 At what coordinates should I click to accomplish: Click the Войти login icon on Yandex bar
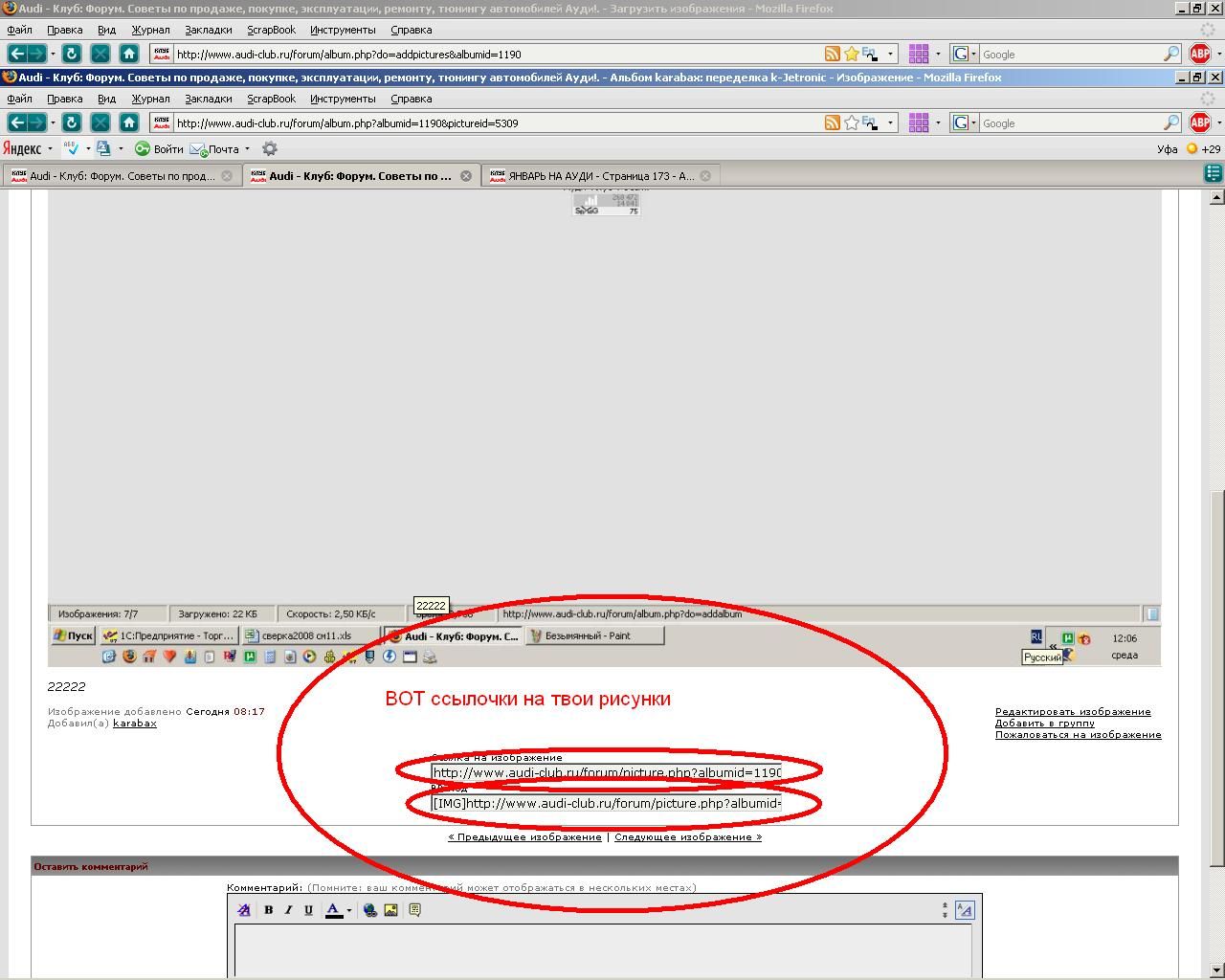[x=143, y=148]
